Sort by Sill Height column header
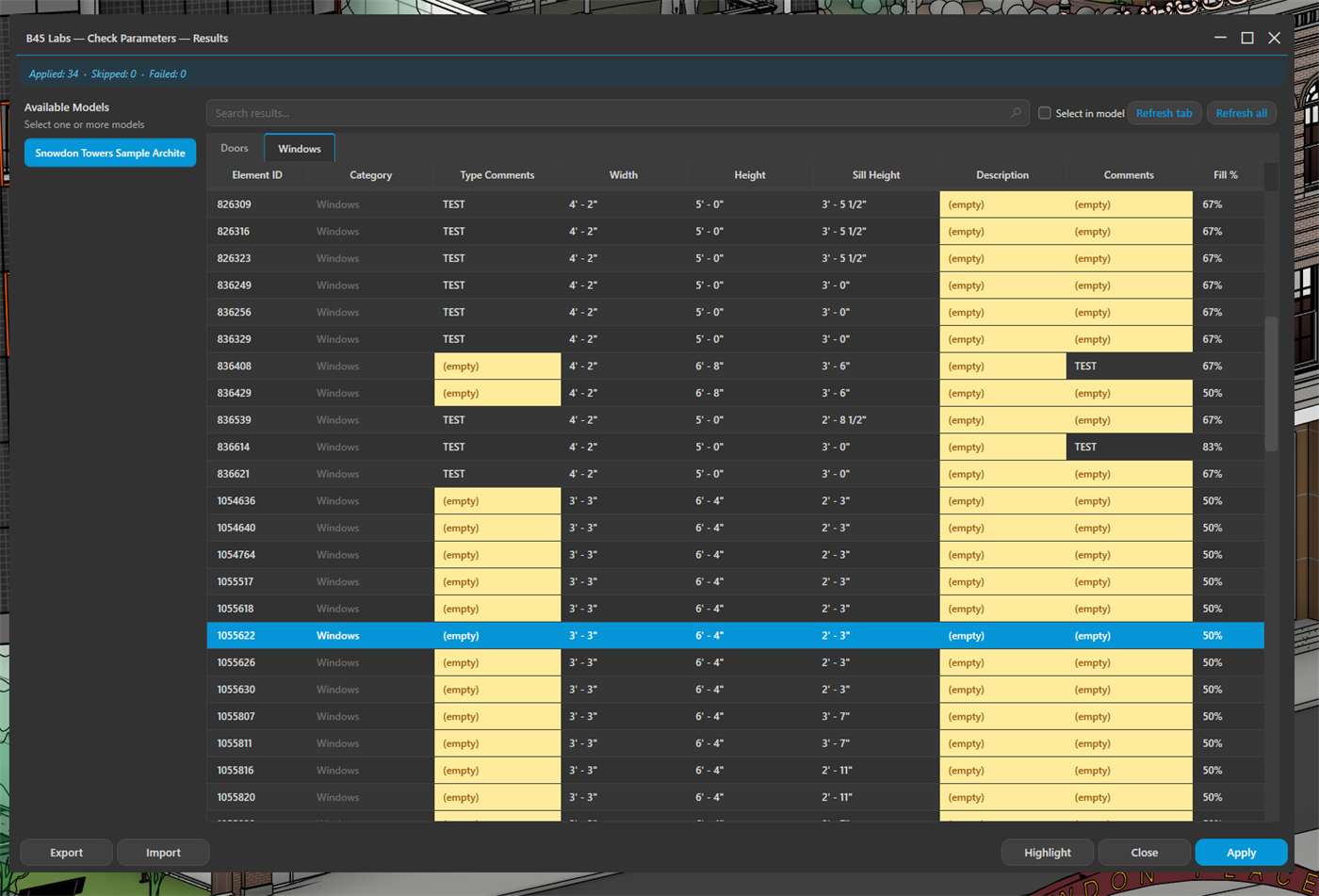 [876, 175]
